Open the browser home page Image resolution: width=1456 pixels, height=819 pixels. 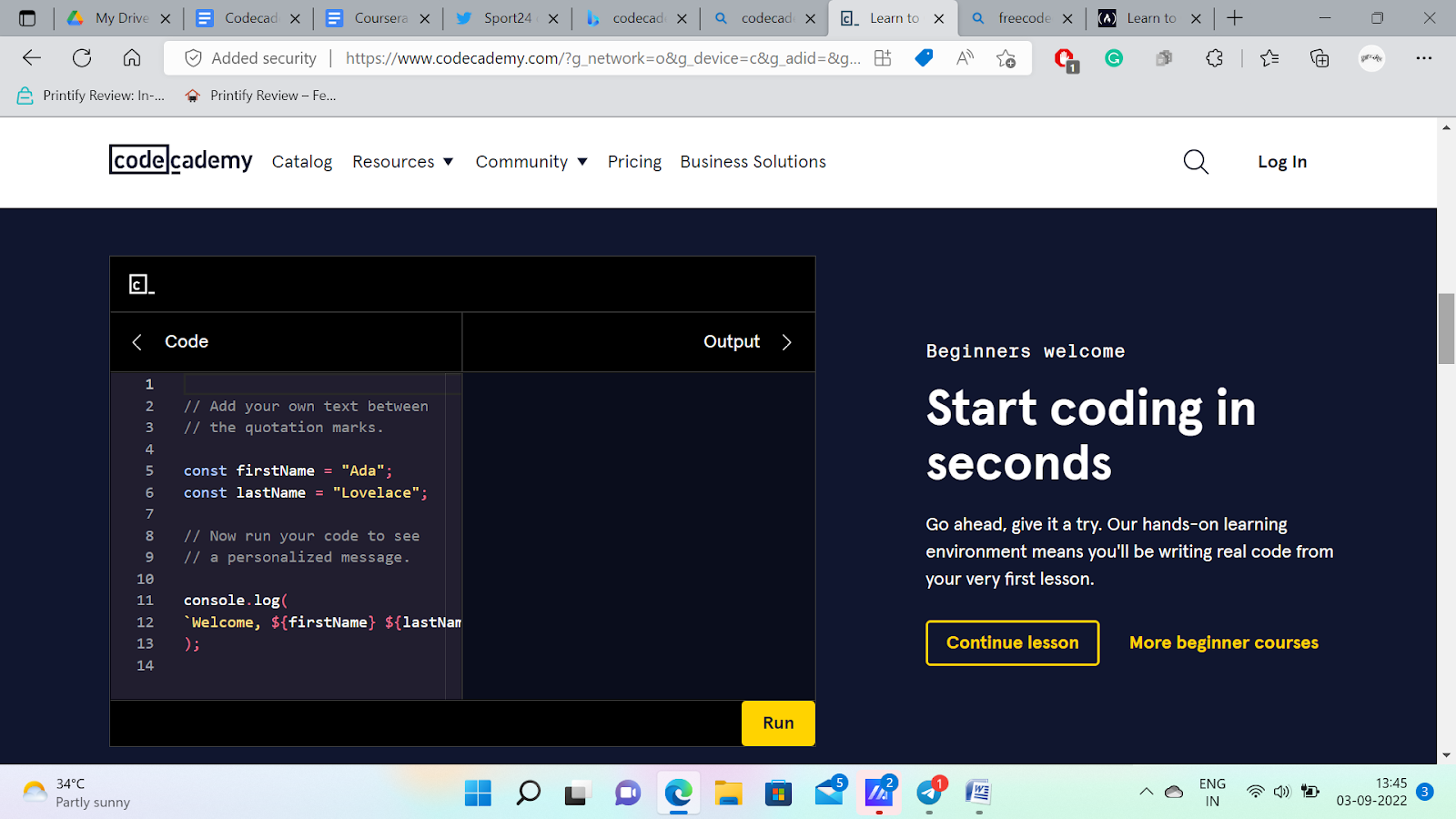tap(132, 58)
